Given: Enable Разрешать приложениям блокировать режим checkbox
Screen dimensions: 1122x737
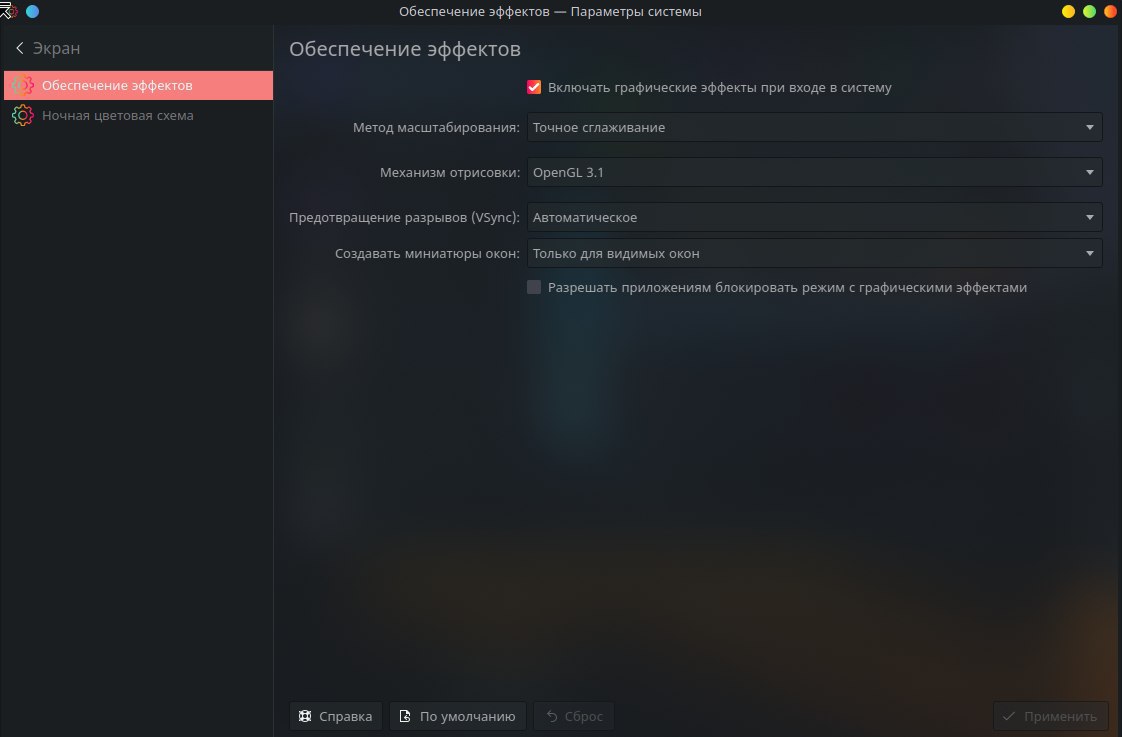Looking at the screenshot, I should pos(534,287).
